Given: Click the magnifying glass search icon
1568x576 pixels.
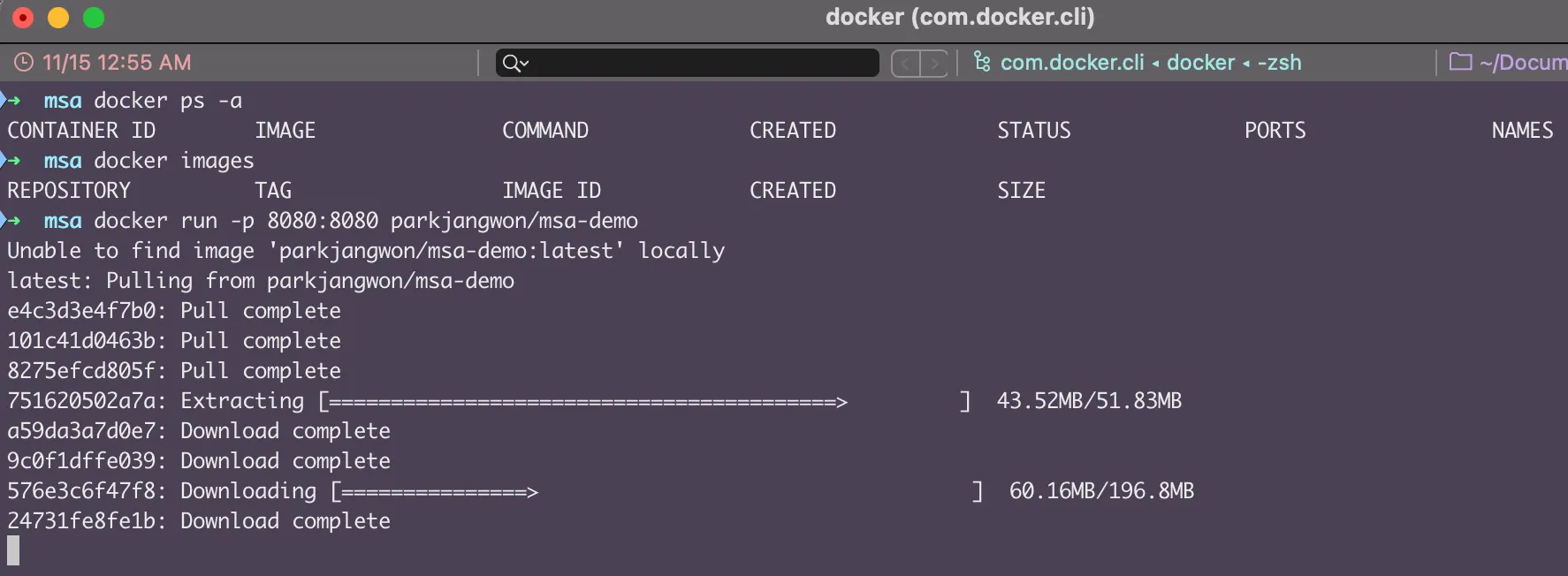Looking at the screenshot, I should point(512,63).
